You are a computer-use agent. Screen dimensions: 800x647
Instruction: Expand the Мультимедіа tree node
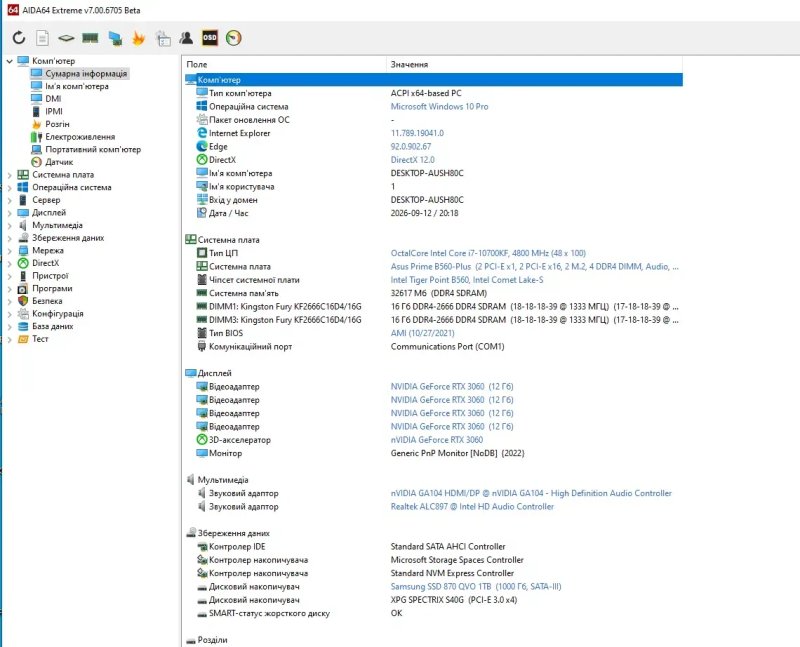9,226
